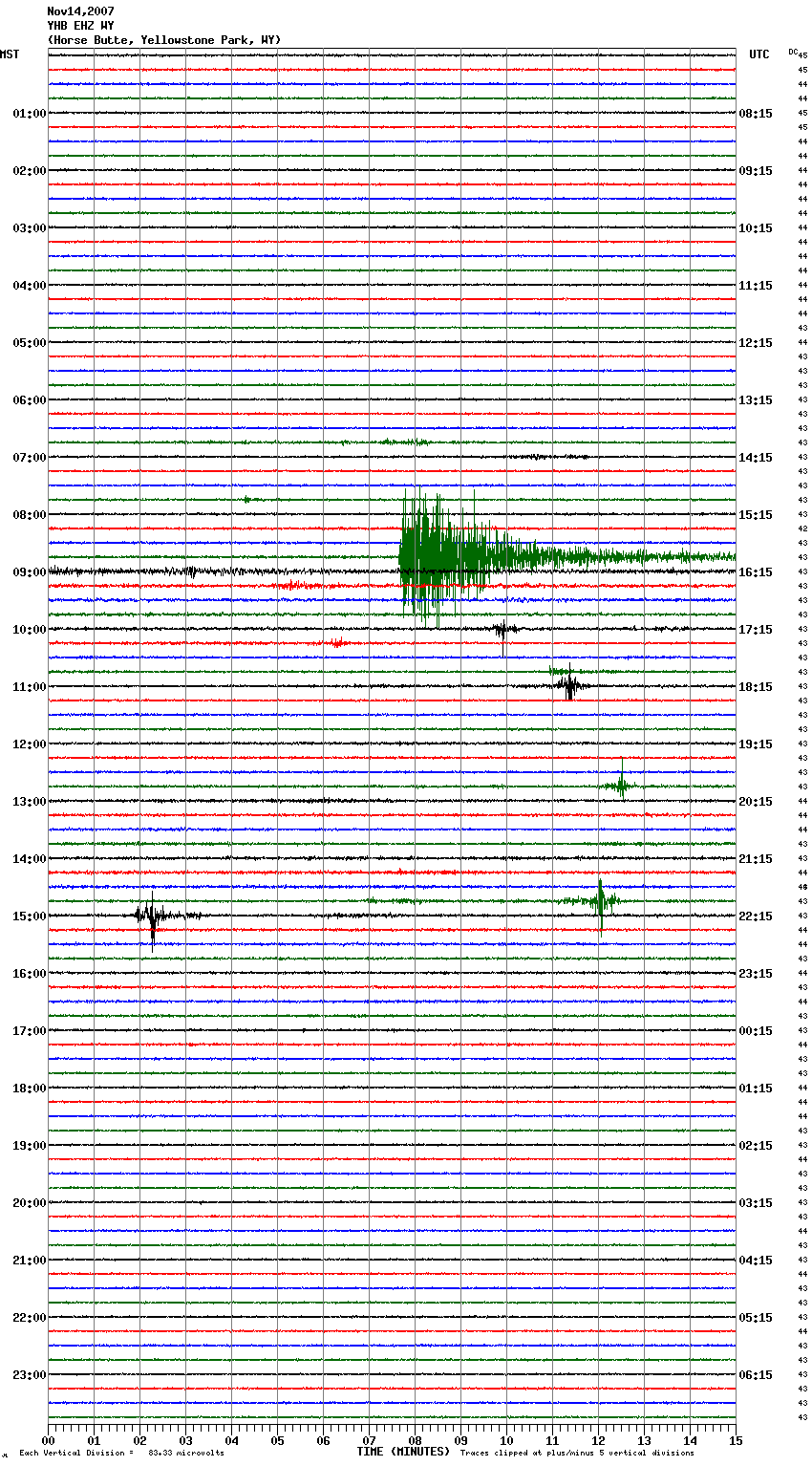The height and width of the screenshot is (1466, 812).
Task: Click the bottom axis minute tick 06
Action: (323, 1440)
